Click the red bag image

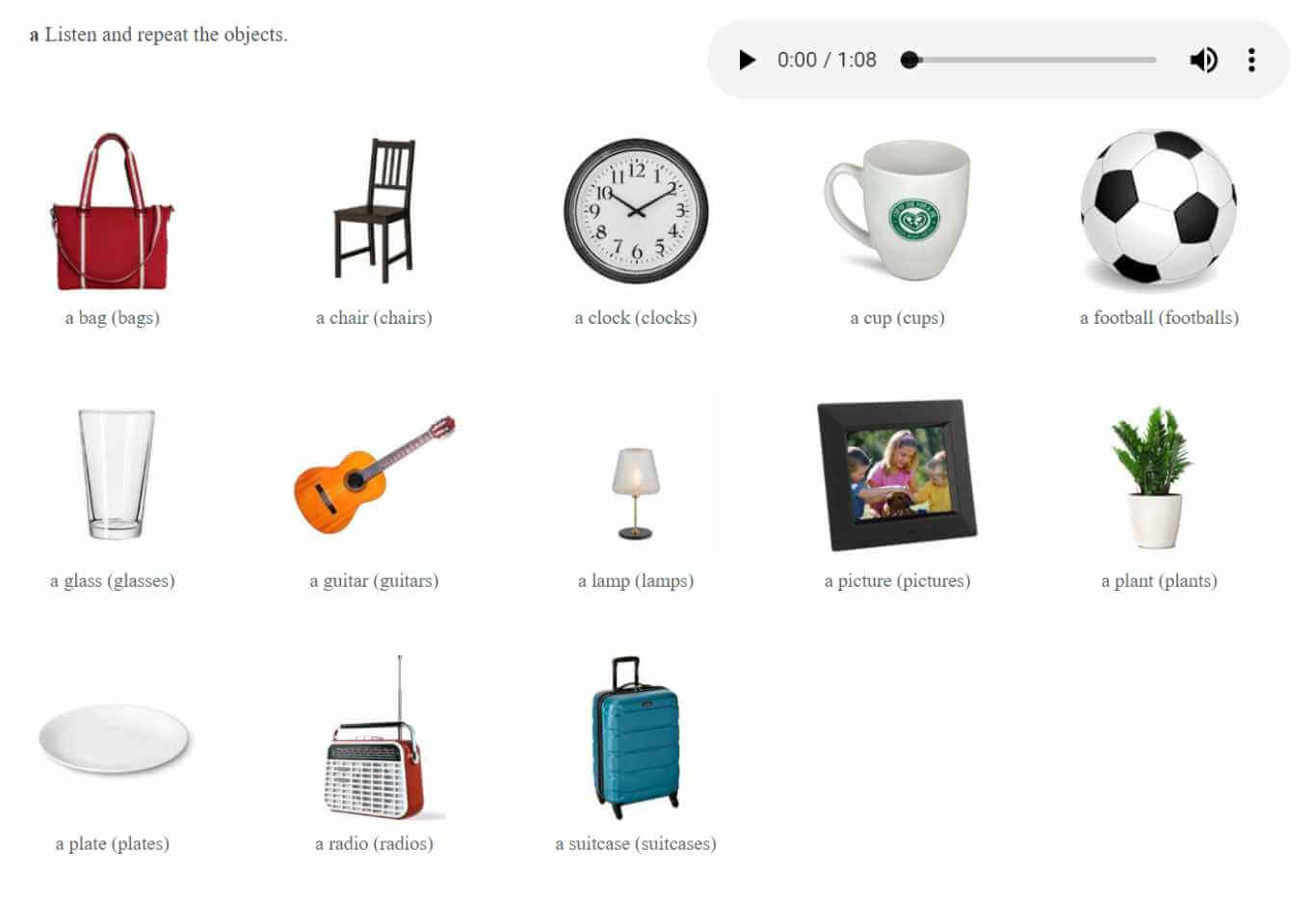click(x=112, y=212)
